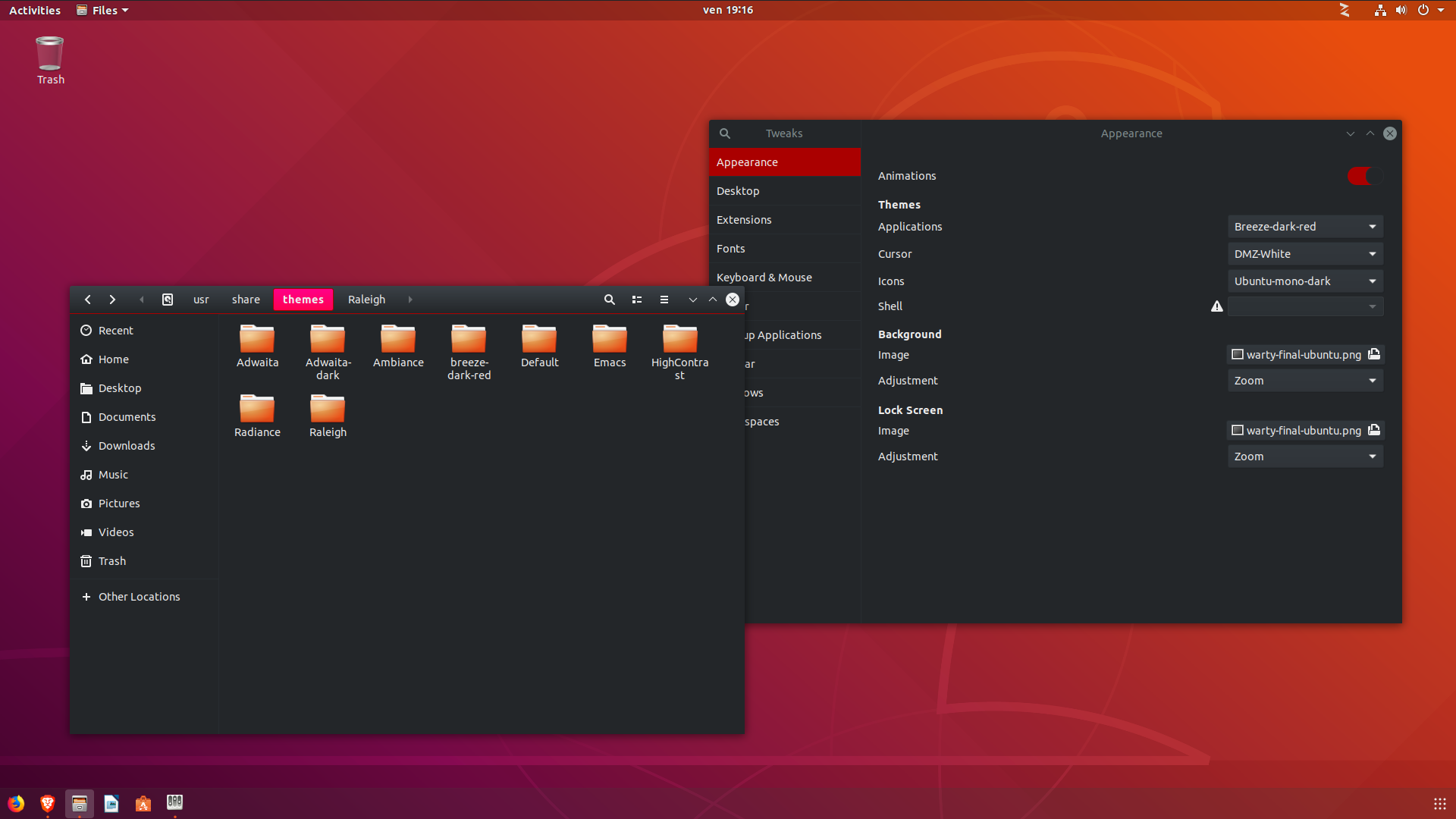Select Keyboard & Mouse in Tweaks
The height and width of the screenshot is (819, 1456).
(785, 278)
